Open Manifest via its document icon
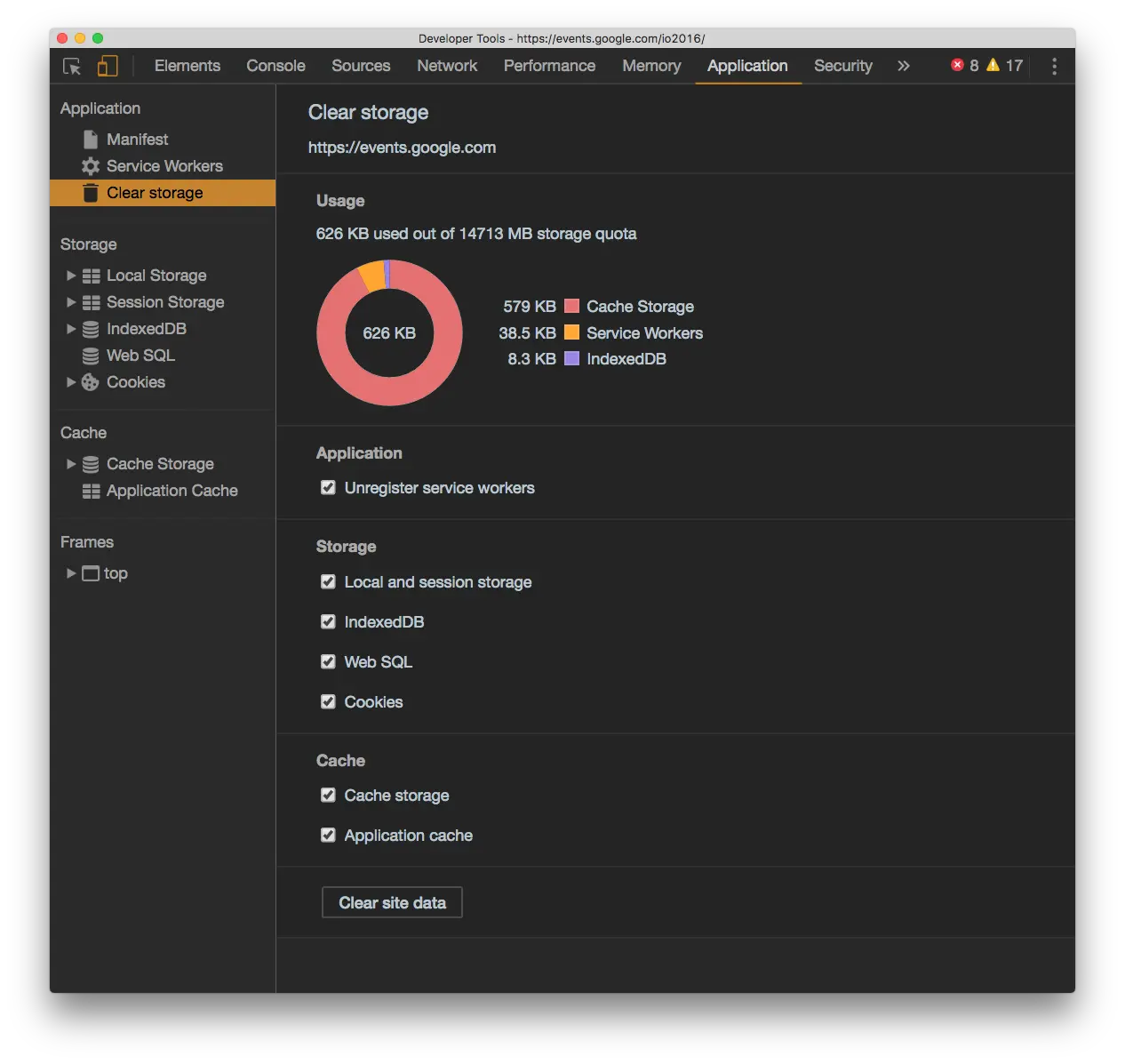The image size is (1125, 1064). click(91, 140)
